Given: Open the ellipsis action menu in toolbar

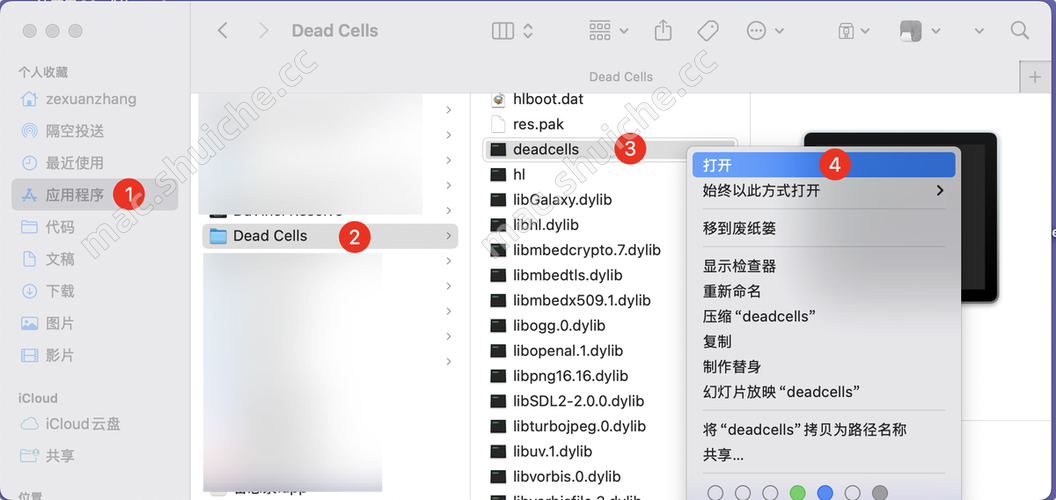Looking at the screenshot, I should point(765,30).
